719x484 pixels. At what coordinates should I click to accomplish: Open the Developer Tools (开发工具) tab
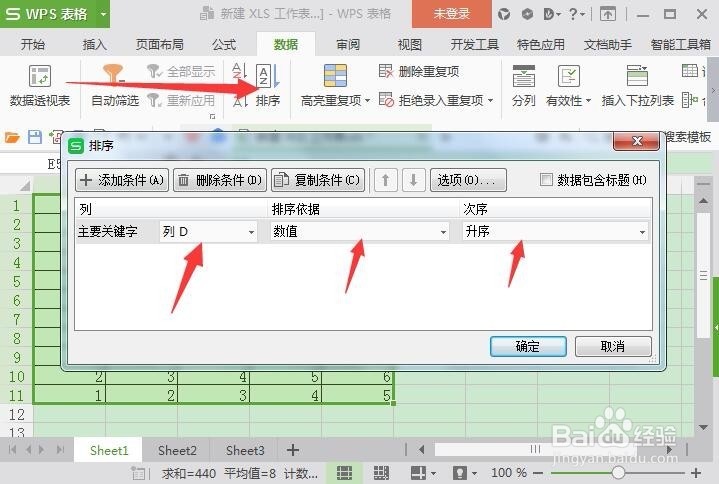click(x=475, y=44)
